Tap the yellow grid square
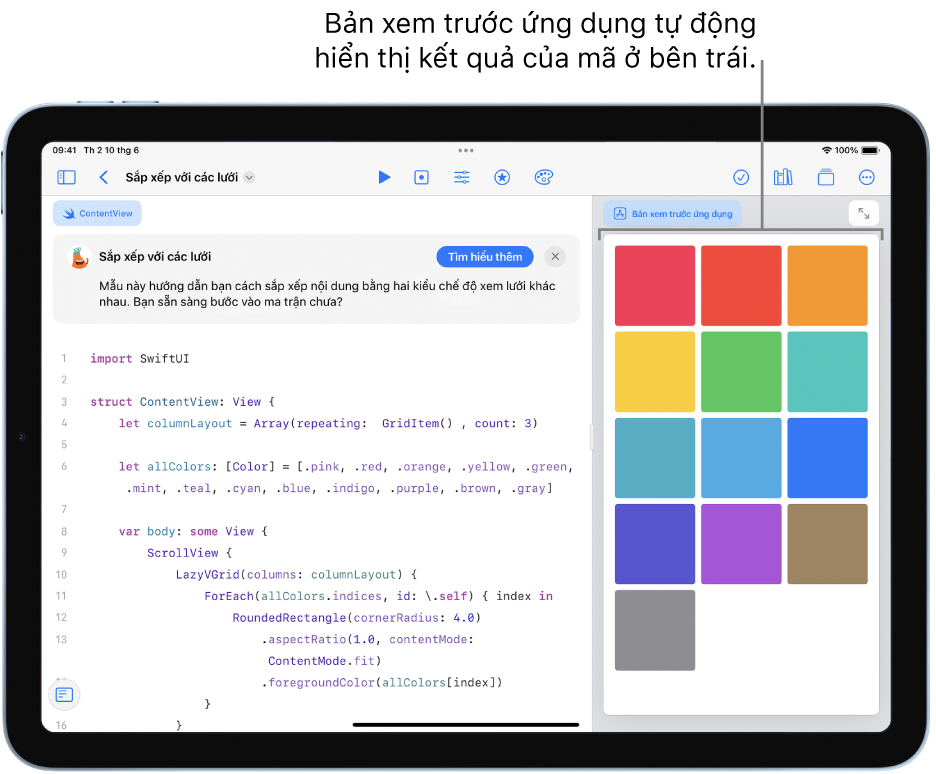This screenshot has height=774, width=936. (x=655, y=372)
